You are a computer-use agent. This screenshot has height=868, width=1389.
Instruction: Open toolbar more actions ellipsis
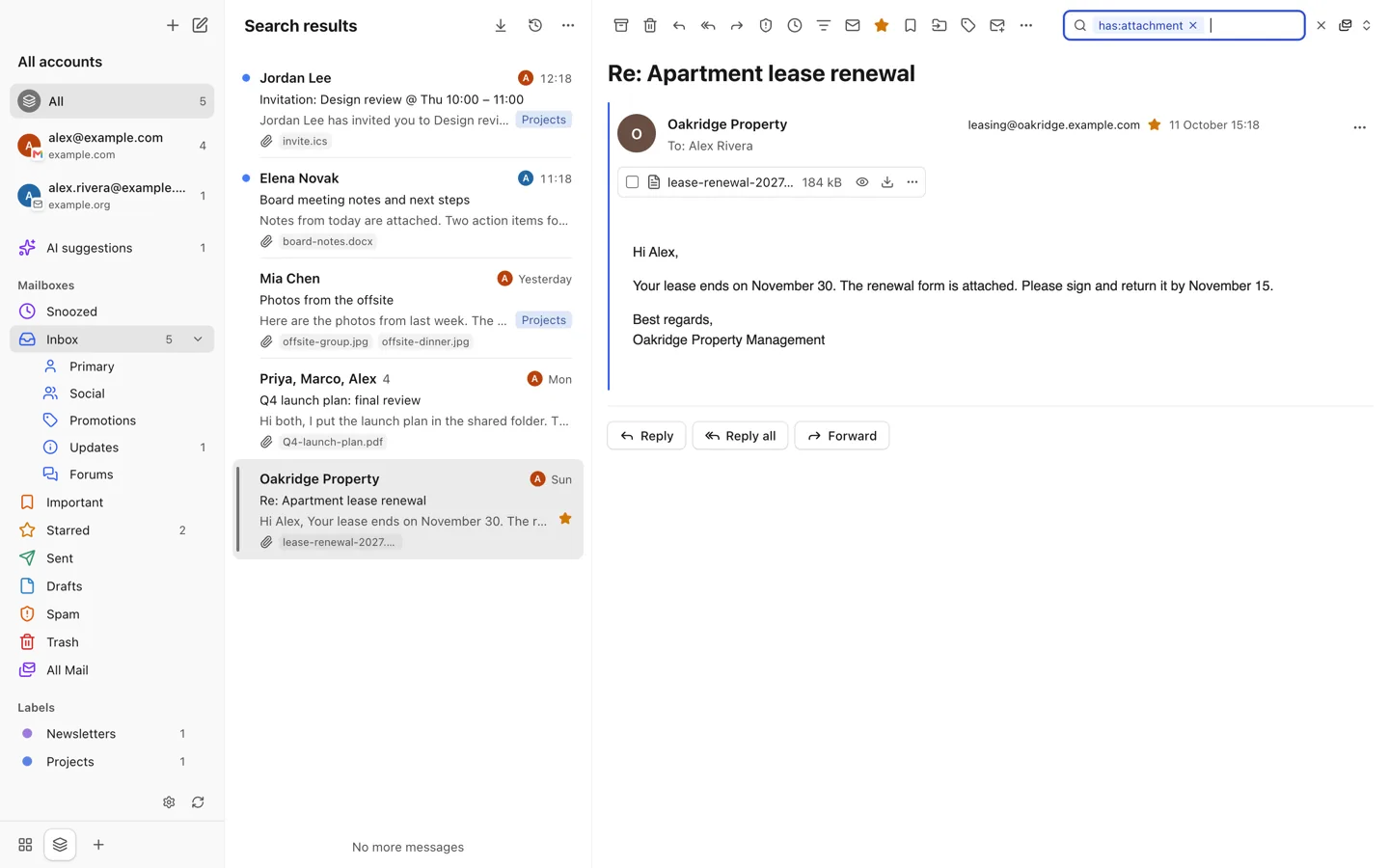click(x=1026, y=26)
